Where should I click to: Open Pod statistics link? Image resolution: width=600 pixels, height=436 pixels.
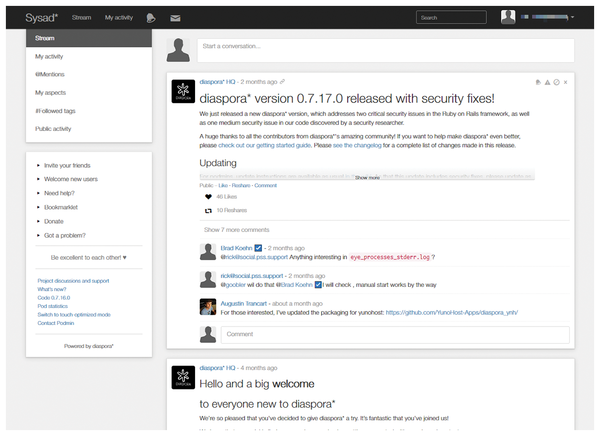pos(53,306)
